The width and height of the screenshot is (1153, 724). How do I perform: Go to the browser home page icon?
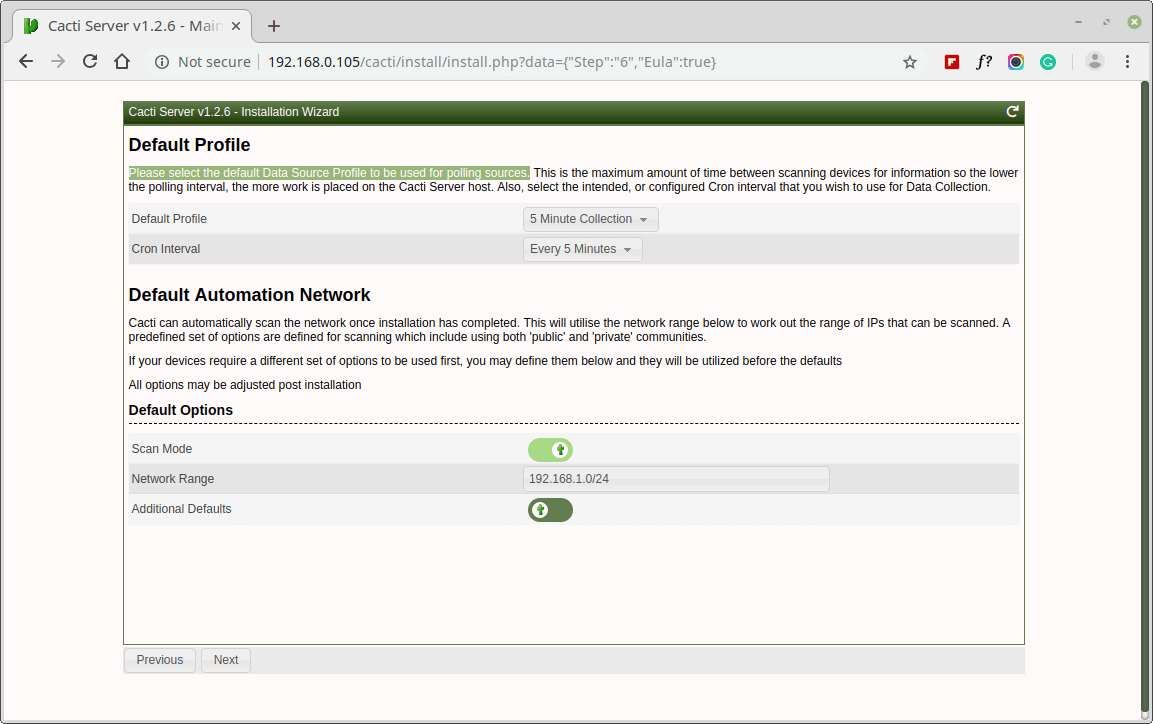coord(122,62)
